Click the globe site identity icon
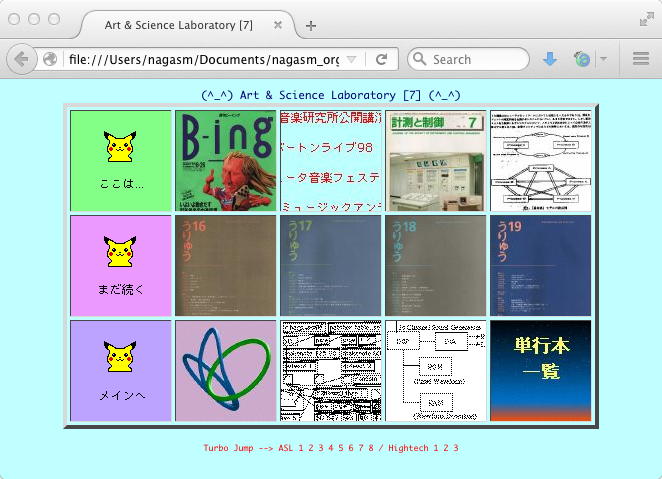Image resolution: width=662 pixels, height=479 pixels. (50, 59)
